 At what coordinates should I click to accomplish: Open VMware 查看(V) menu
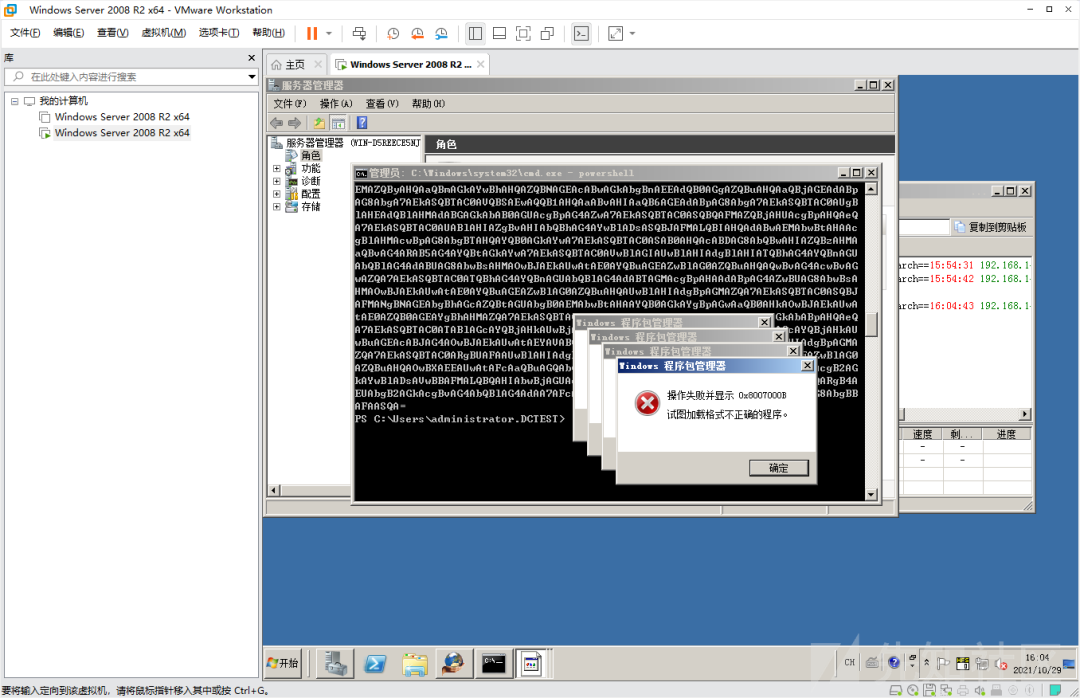pyautogui.click(x=112, y=32)
